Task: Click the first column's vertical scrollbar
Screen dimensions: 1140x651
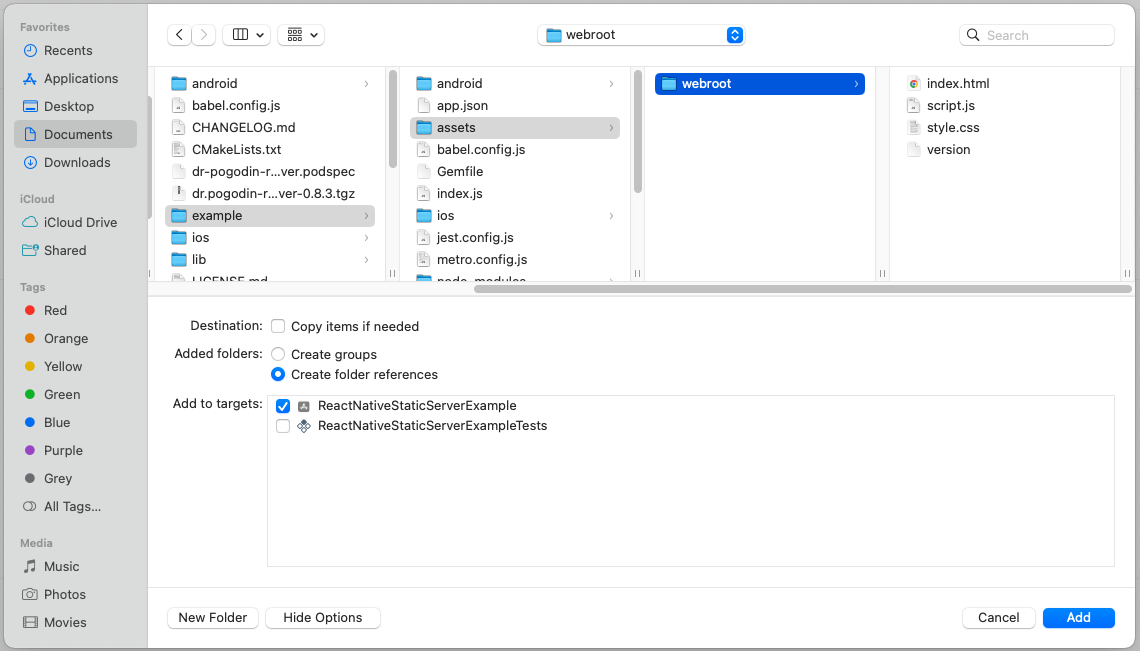Action: point(393,119)
